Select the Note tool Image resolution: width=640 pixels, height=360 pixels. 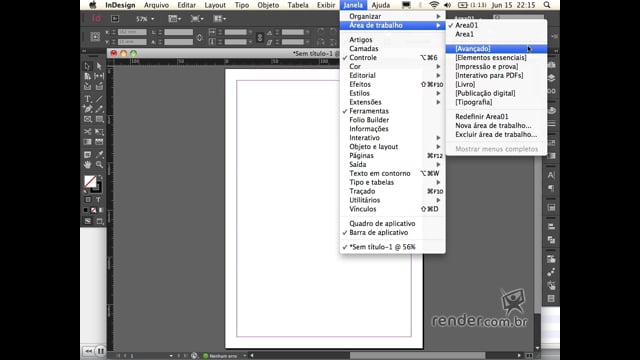coord(87,154)
